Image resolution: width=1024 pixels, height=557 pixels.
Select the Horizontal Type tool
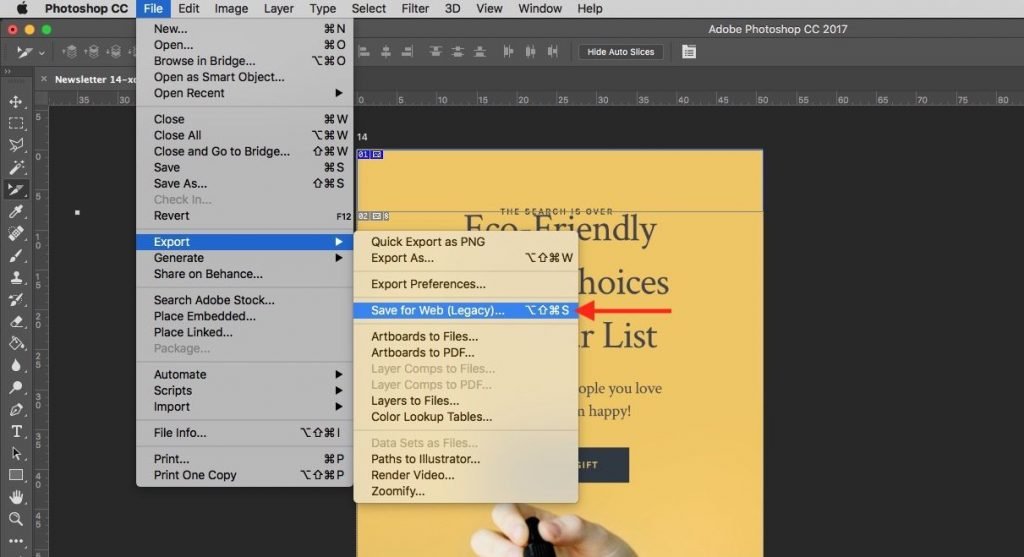16,431
